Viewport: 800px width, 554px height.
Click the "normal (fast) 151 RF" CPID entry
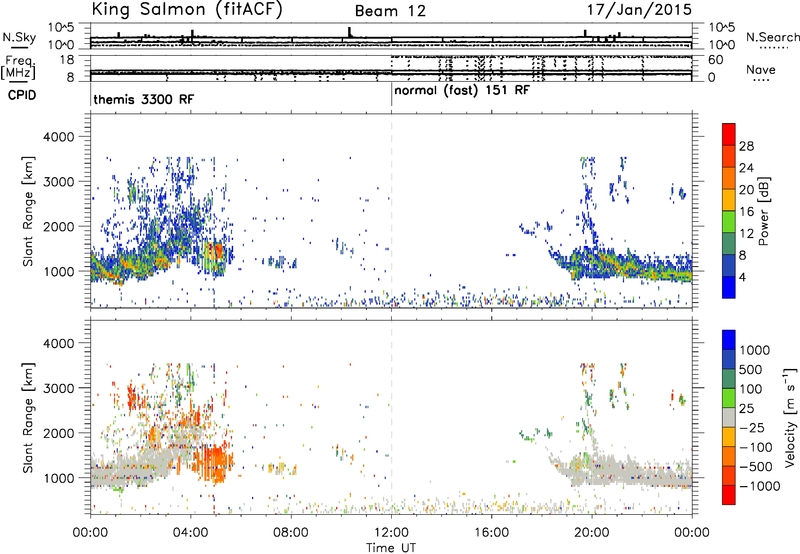(462, 91)
